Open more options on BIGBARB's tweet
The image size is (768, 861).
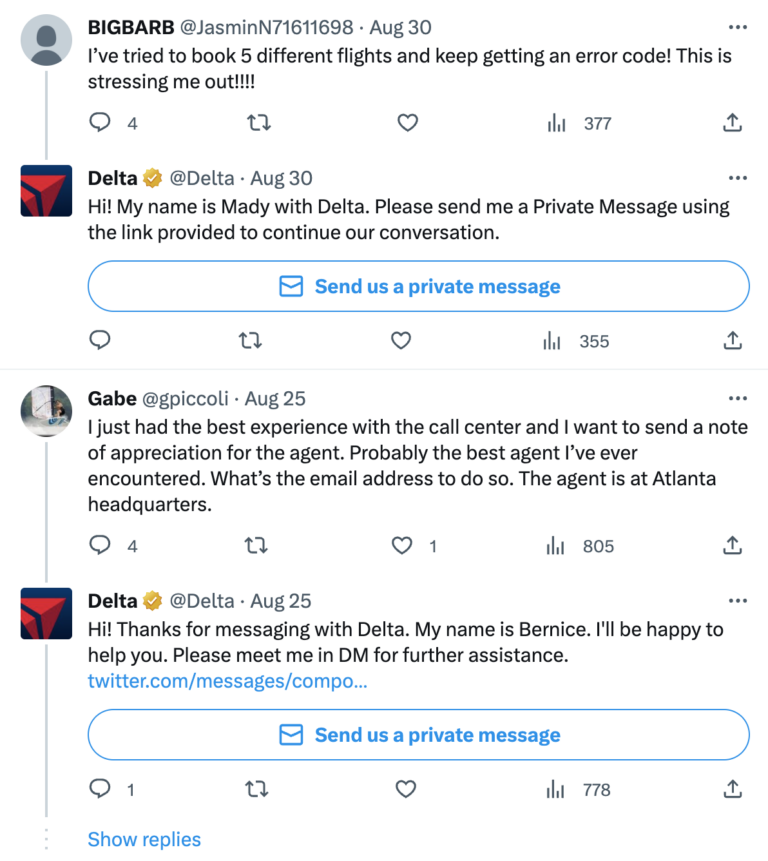[x=738, y=26]
